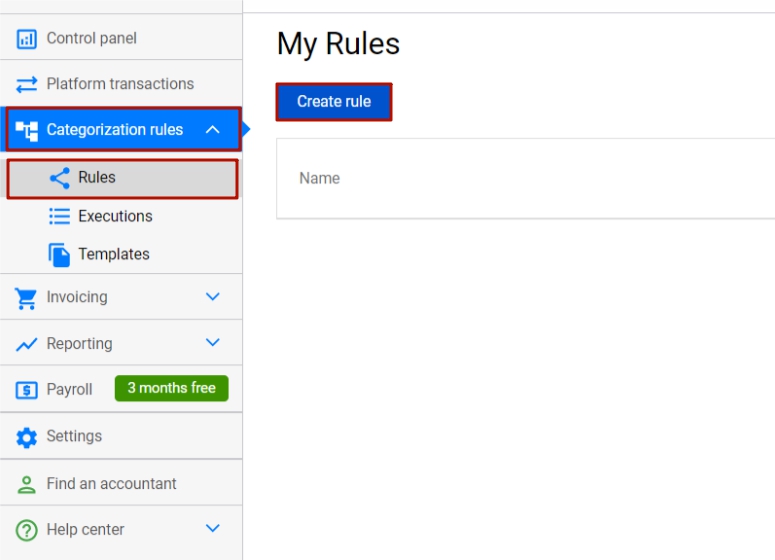Select the Rules submenu item

tap(123, 178)
